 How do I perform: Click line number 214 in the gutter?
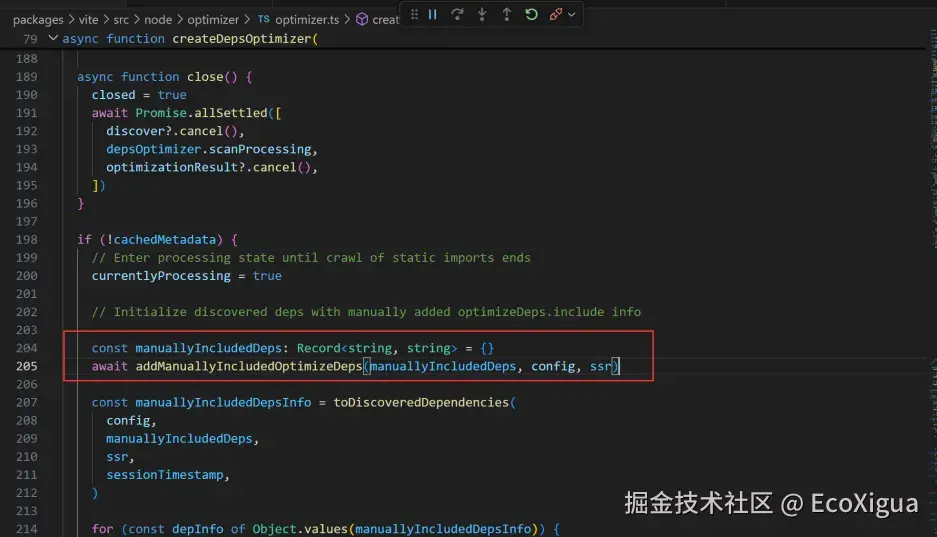point(26,529)
